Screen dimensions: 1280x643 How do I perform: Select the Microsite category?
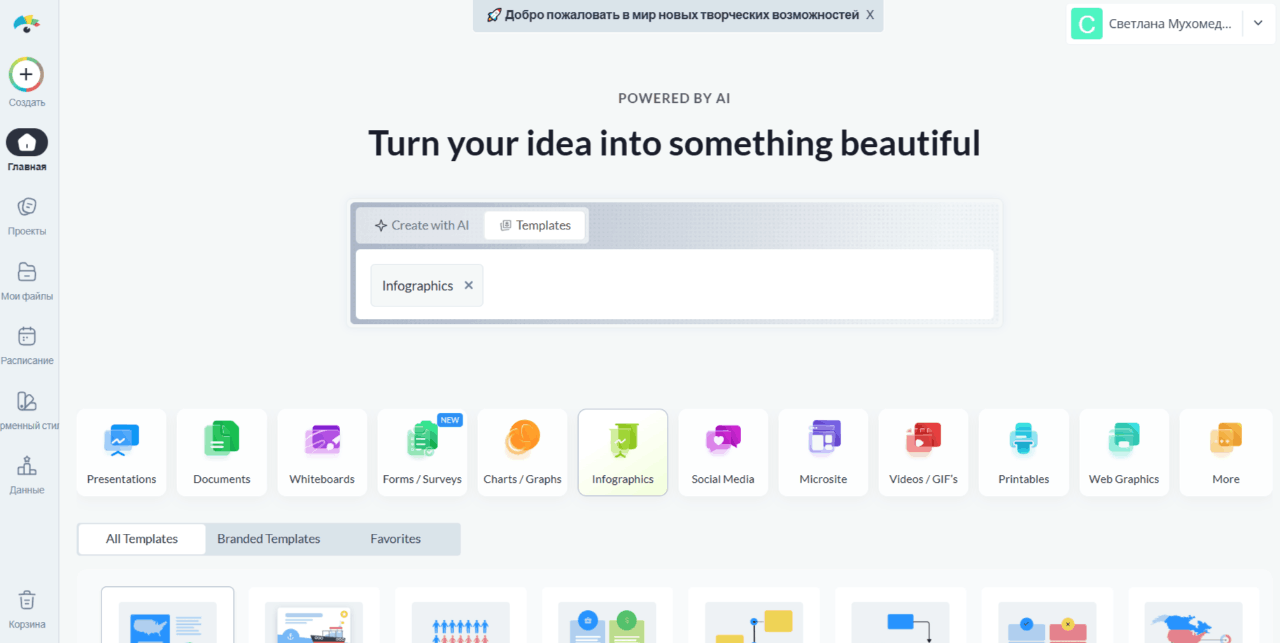pos(823,452)
